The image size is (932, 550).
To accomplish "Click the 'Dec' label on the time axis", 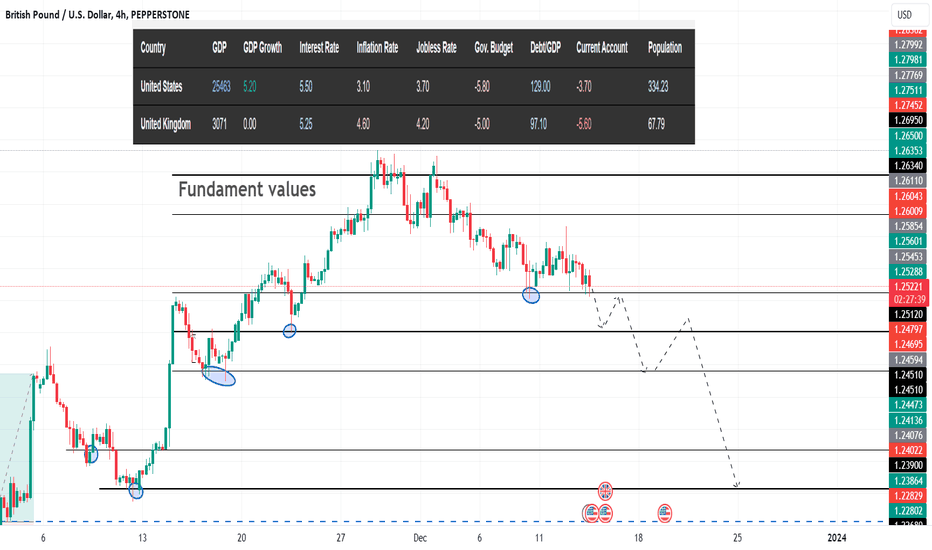I will point(420,538).
